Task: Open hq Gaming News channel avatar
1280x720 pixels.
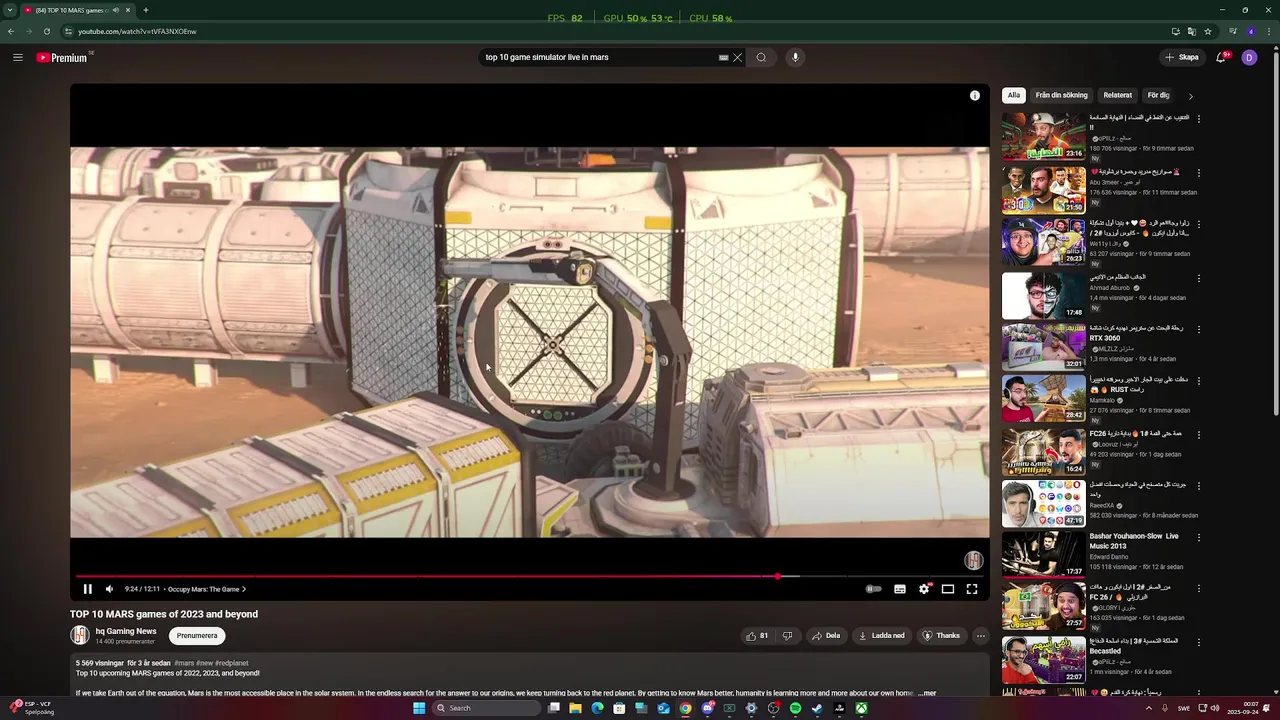Action: tap(80, 635)
